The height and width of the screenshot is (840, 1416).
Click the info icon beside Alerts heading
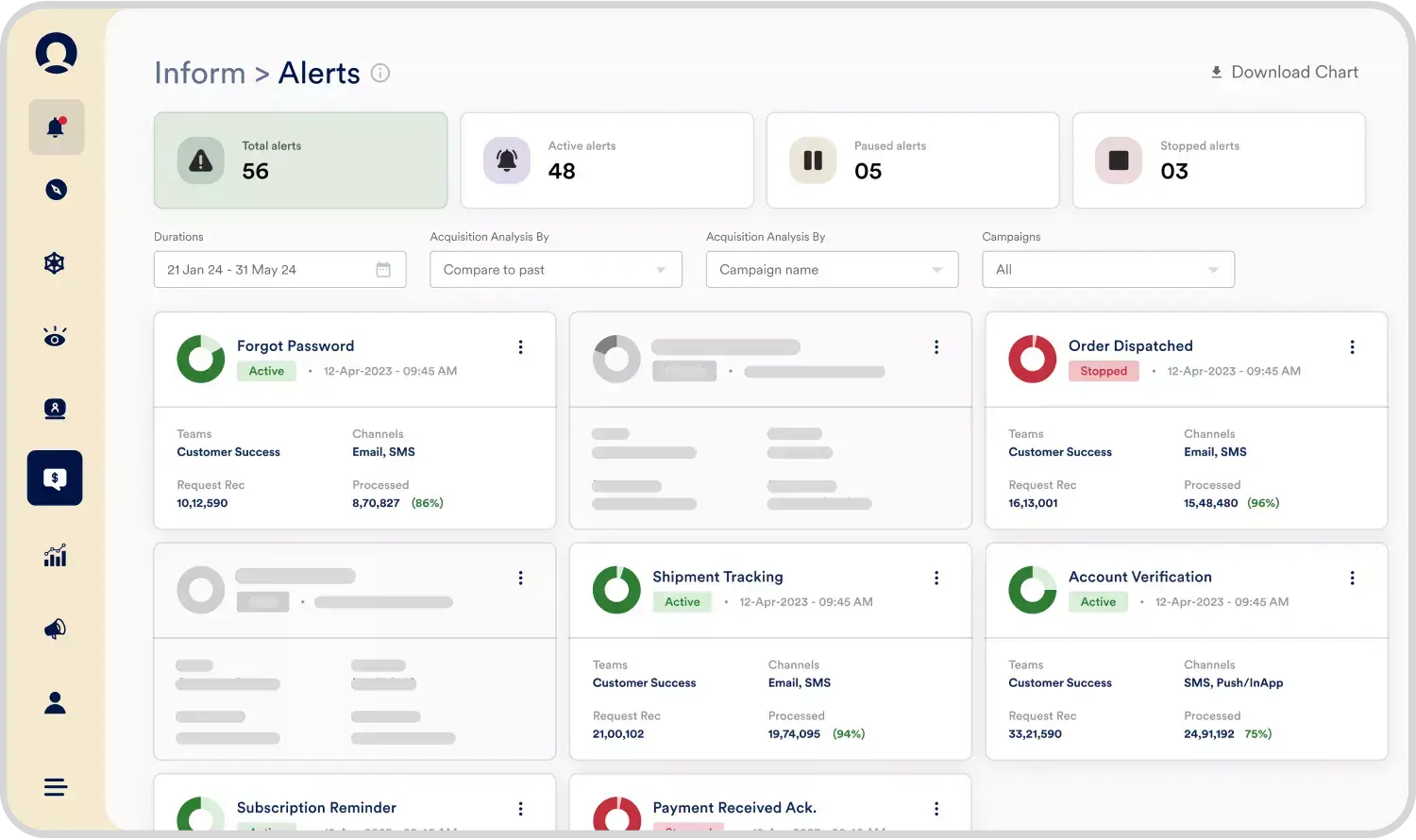tap(380, 73)
